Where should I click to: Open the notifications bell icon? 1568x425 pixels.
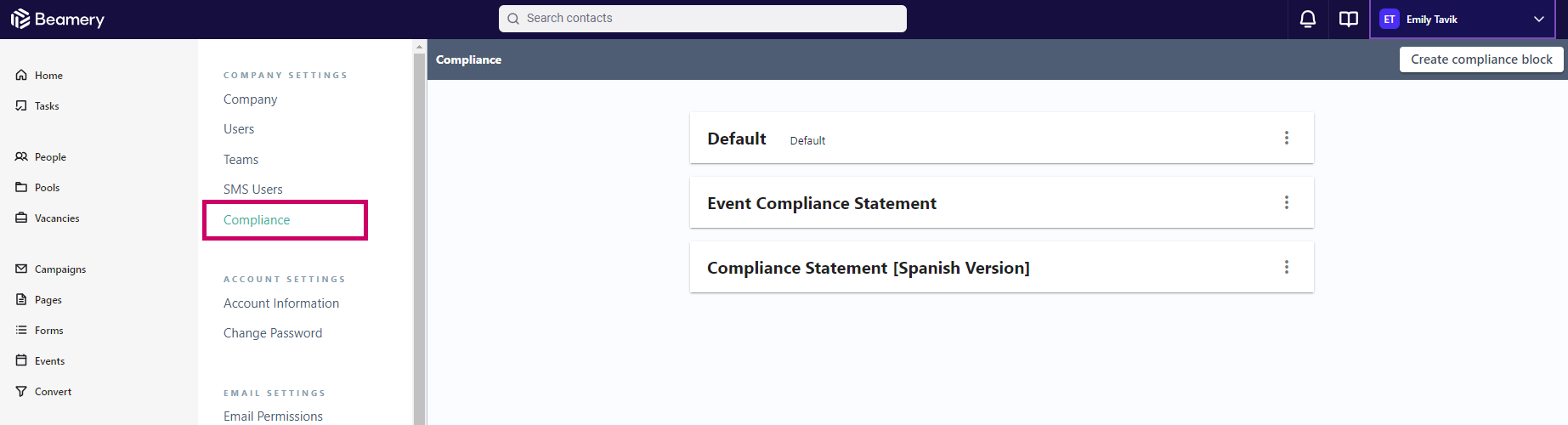click(x=1308, y=19)
